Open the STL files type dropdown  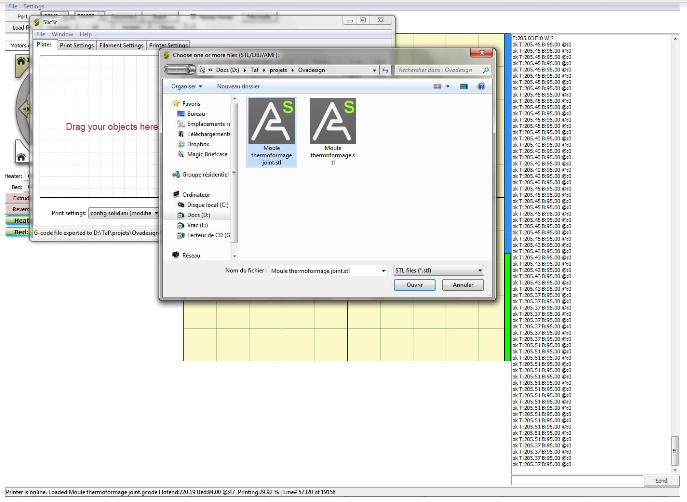(x=437, y=270)
